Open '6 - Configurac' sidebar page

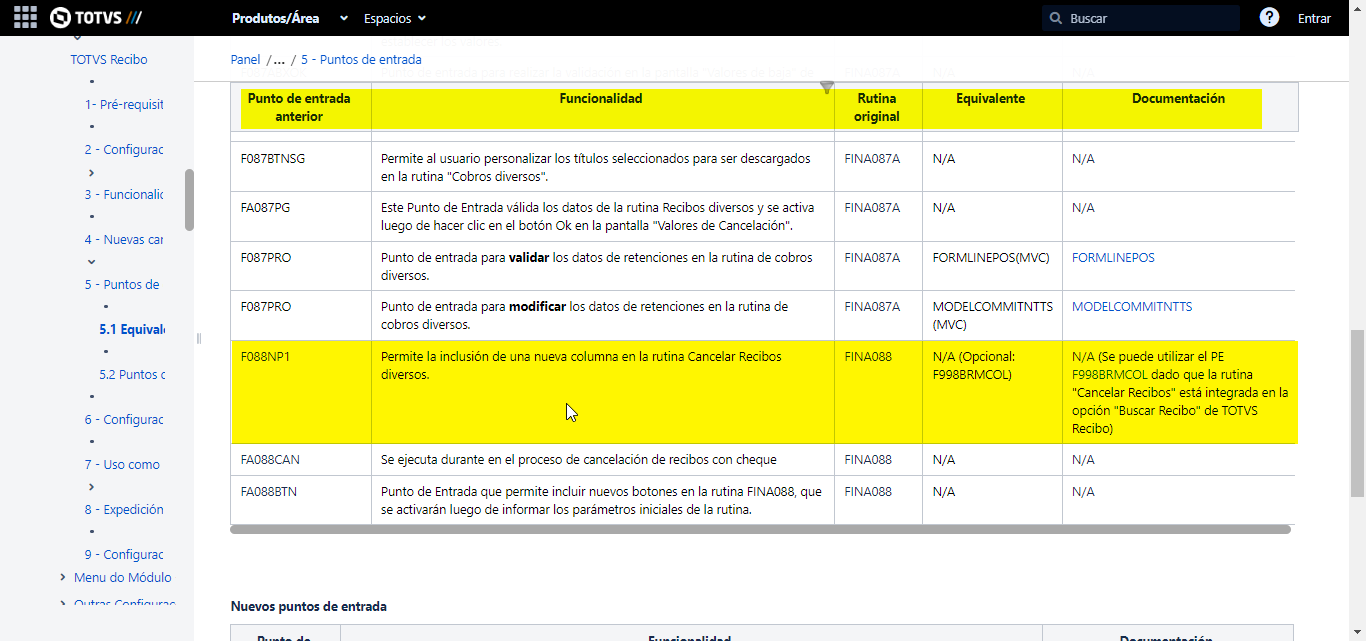124,420
